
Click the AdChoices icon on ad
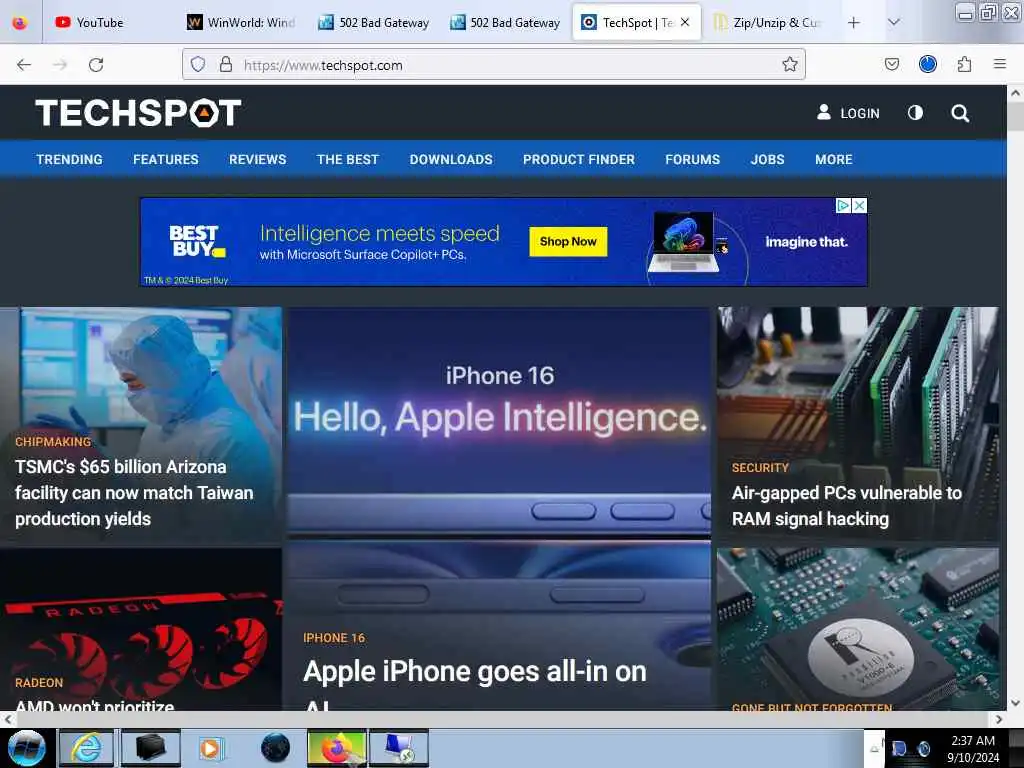click(x=843, y=206)
